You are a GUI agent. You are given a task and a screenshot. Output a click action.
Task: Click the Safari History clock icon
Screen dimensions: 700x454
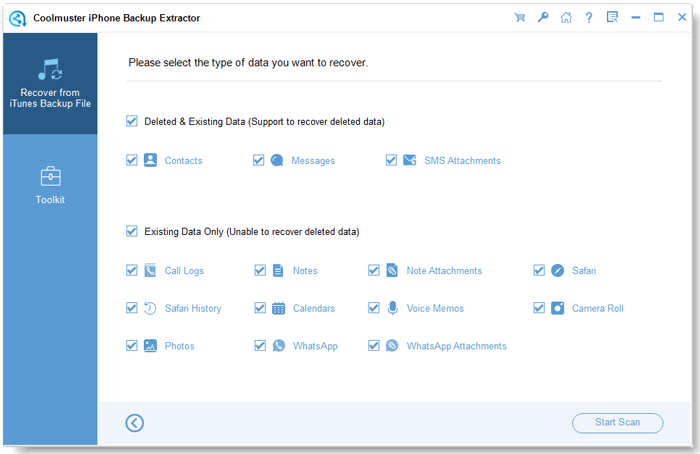[150, 308]
